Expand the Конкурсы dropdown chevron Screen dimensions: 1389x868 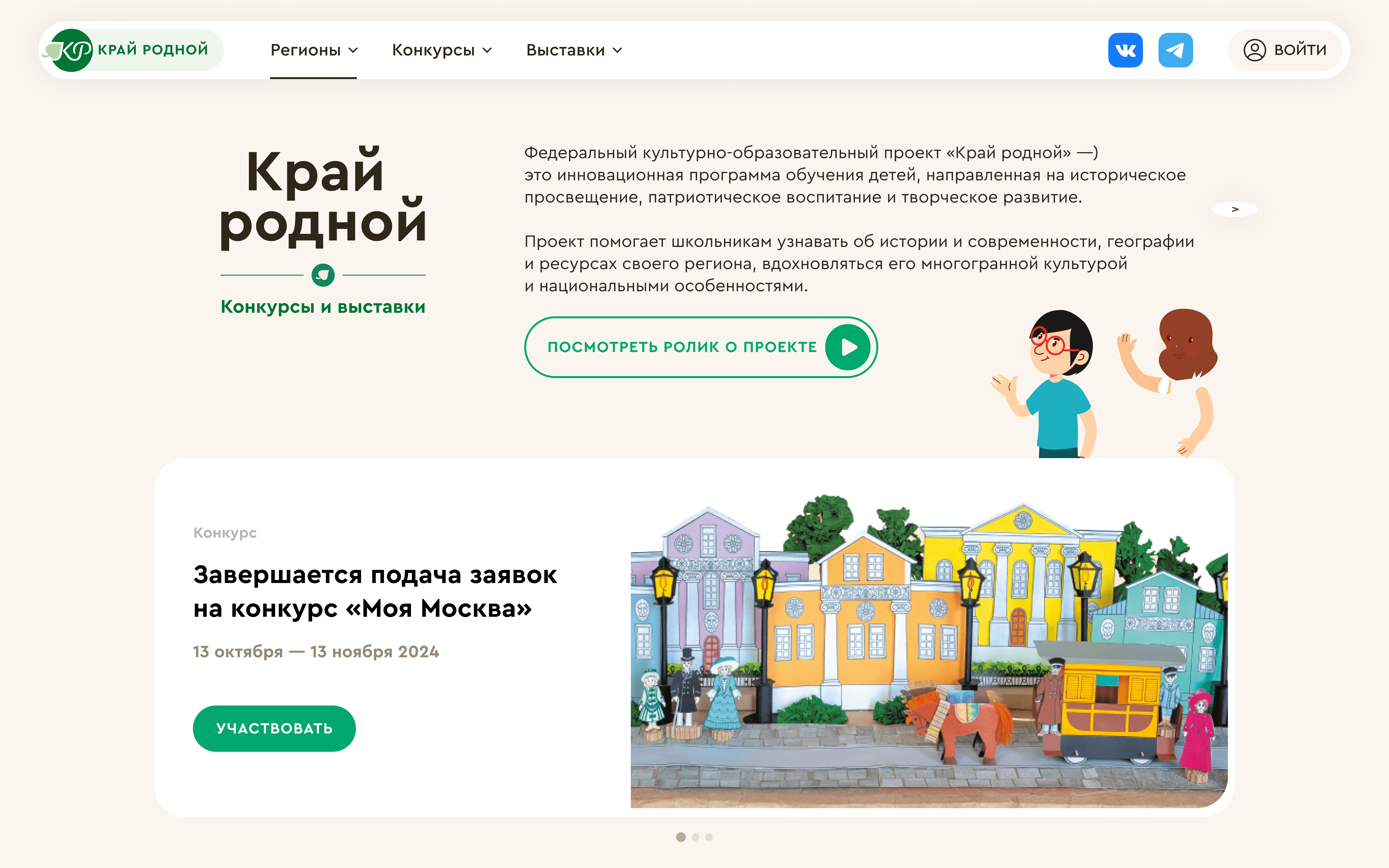[487, 51]
